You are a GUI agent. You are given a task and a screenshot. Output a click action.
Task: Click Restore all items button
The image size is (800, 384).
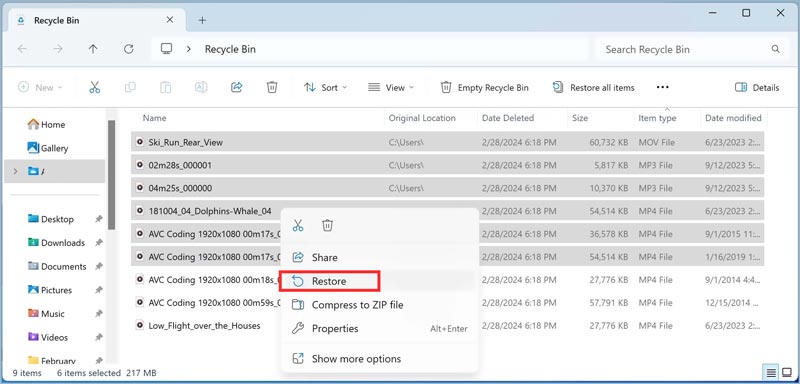pyautogui.click(x=593, y=87)
